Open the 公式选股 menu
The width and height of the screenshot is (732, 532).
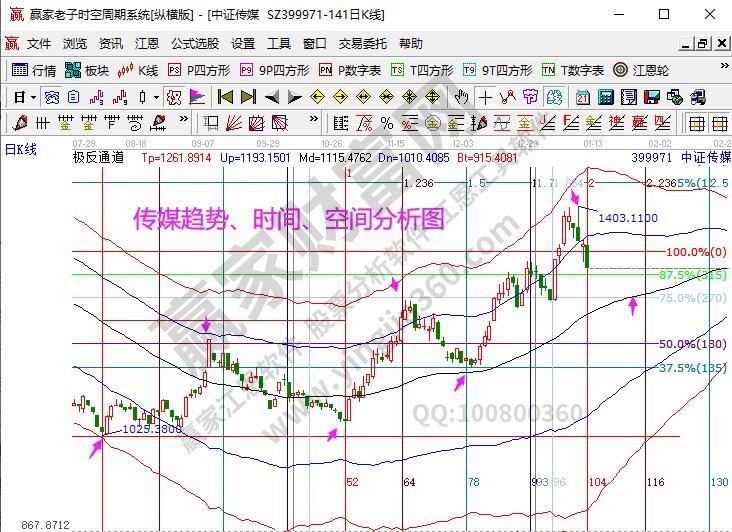tap(194, 44)
